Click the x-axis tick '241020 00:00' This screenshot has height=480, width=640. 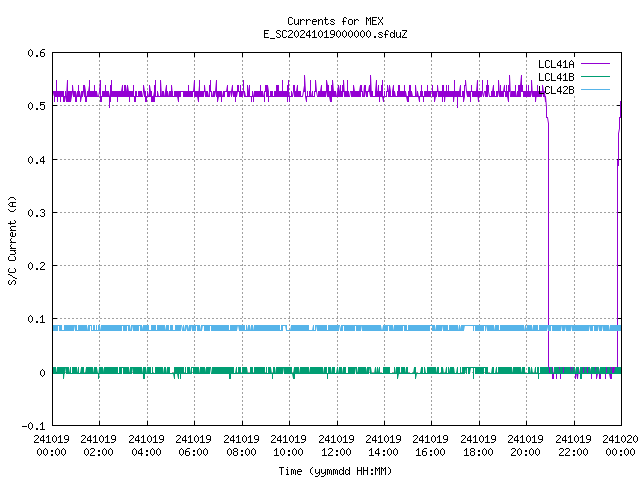click(x=620, y=445)
